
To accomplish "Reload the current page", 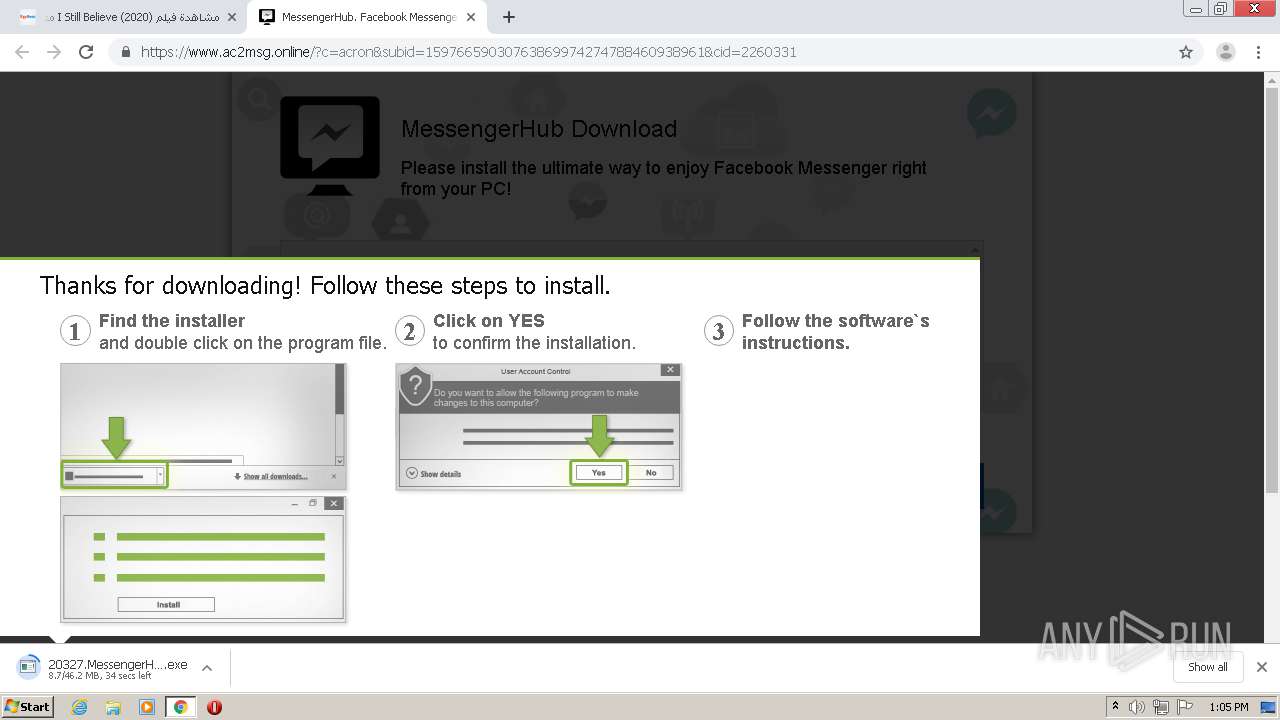I will (x=86, y=52).
